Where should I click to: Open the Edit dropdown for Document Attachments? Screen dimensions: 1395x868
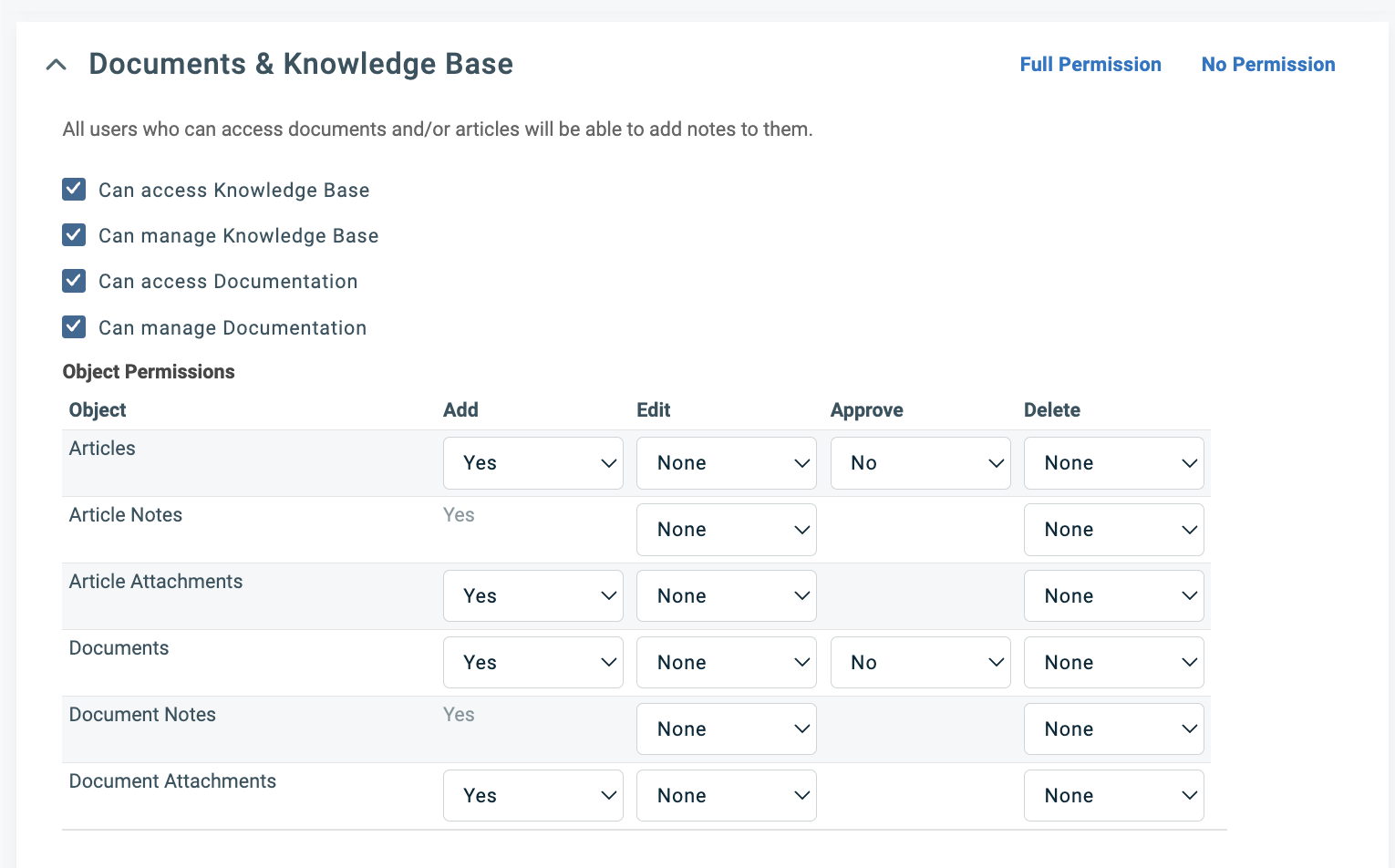[726, 795]
